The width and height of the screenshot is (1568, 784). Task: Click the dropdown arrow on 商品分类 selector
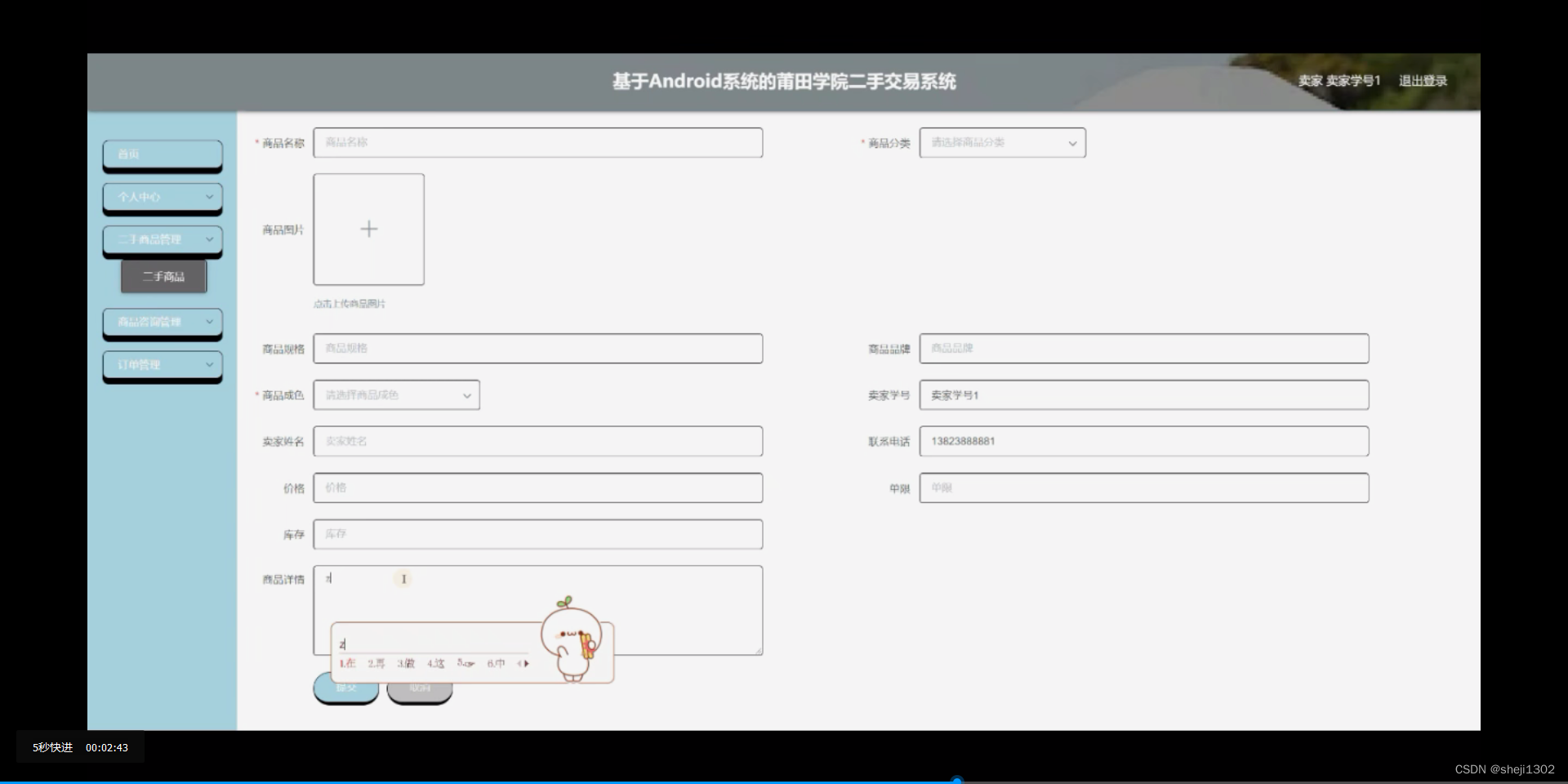(x=1072, y=142)
